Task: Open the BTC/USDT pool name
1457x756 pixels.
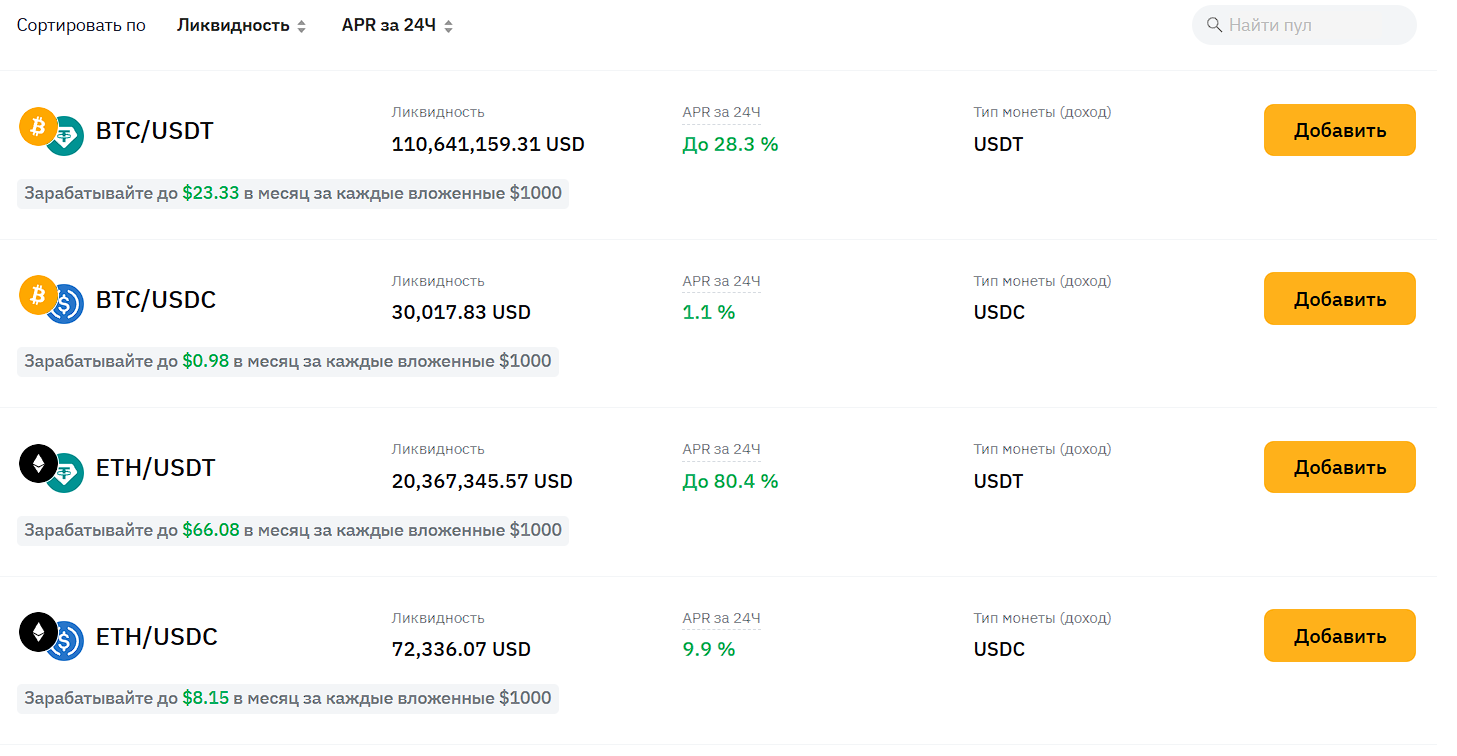Action: pyautogui.click(x=155, y=131)
